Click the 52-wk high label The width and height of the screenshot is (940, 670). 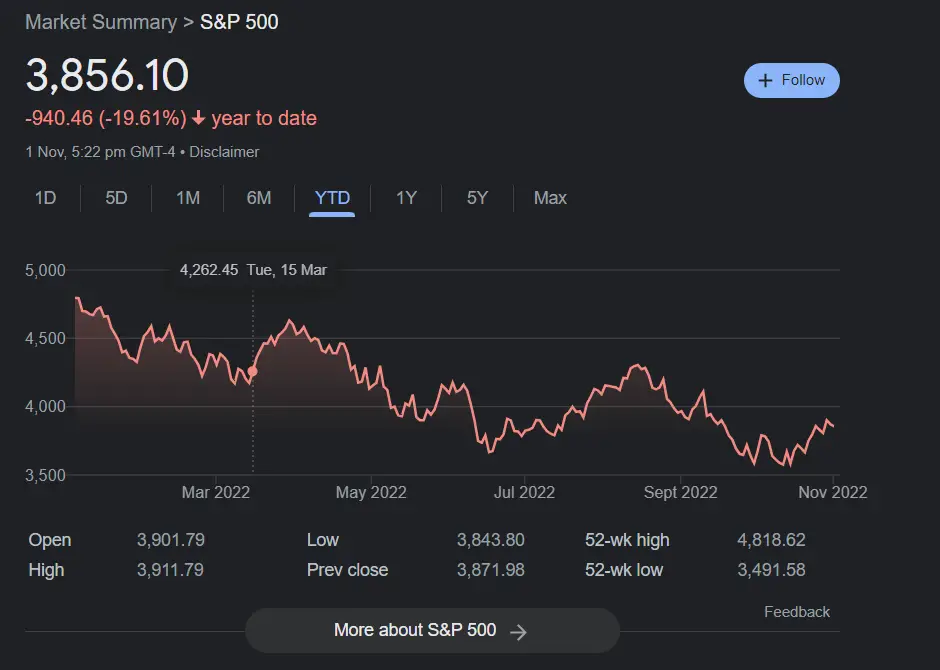627,540
